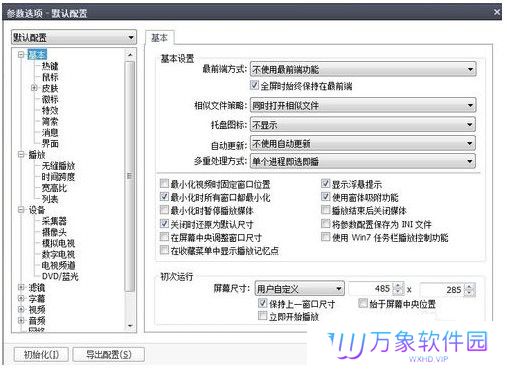Screen dimensions: 507x371
Task: Click the height field showing 285
Action: click(442, 289)
